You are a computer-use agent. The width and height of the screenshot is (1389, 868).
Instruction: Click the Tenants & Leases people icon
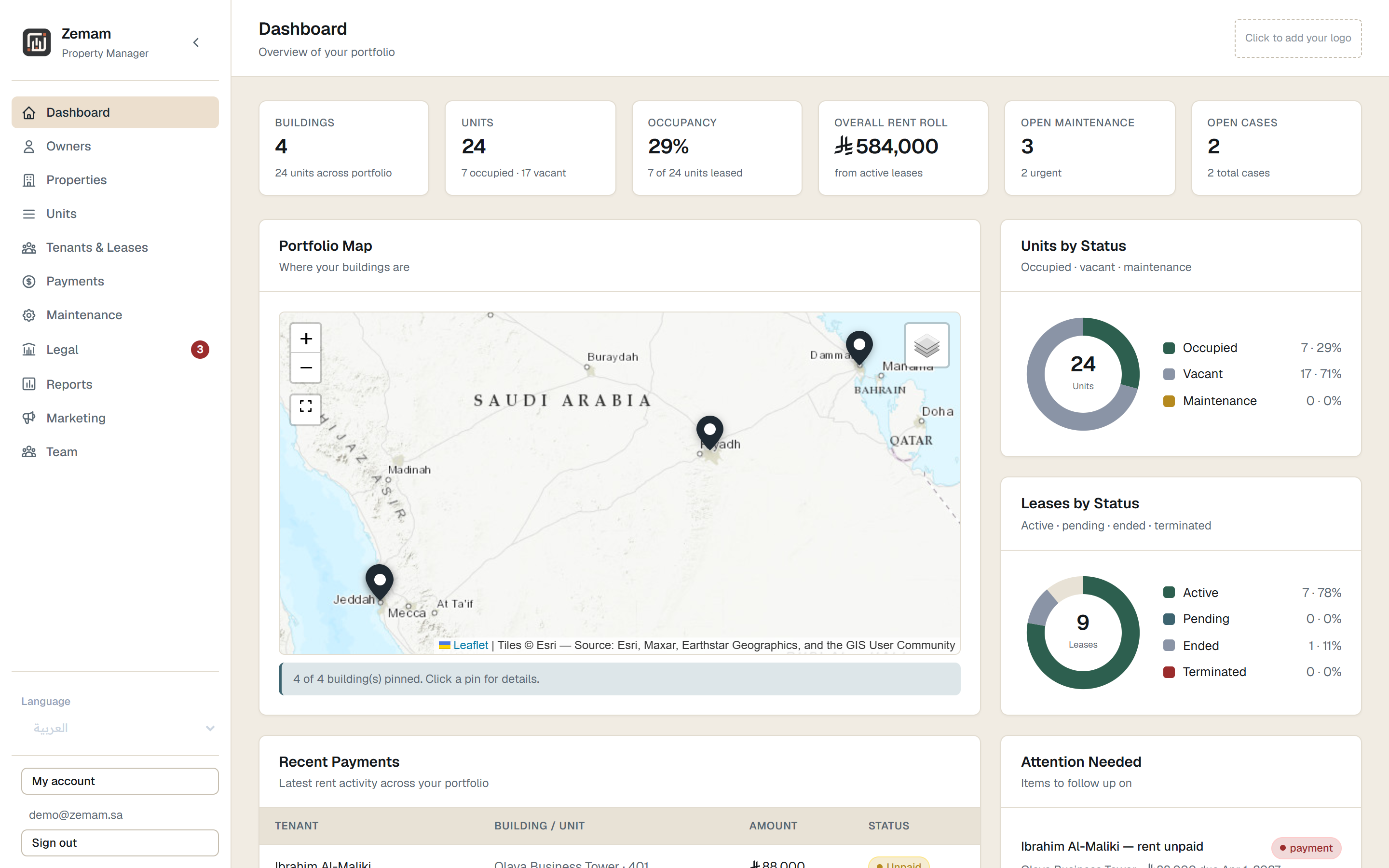(x=29, y=247)
